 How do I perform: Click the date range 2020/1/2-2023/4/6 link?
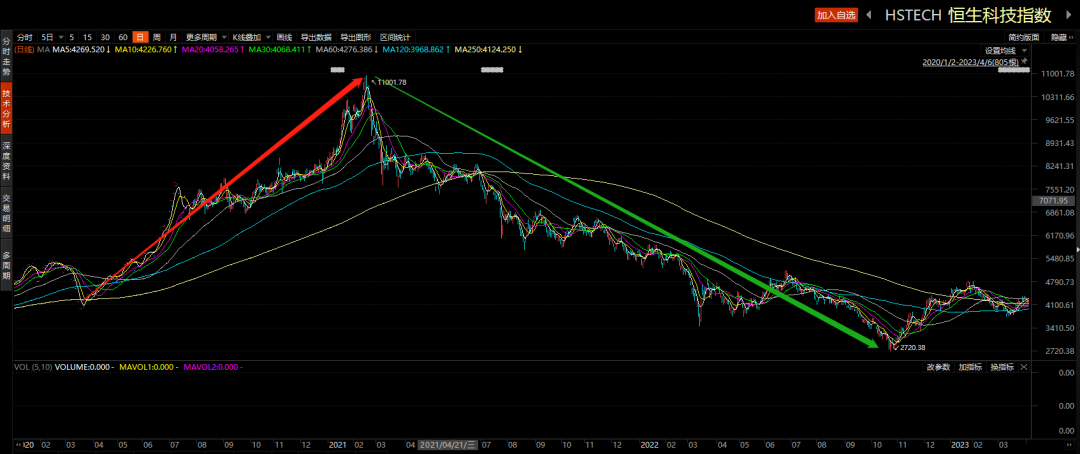(x=971, y=61)
